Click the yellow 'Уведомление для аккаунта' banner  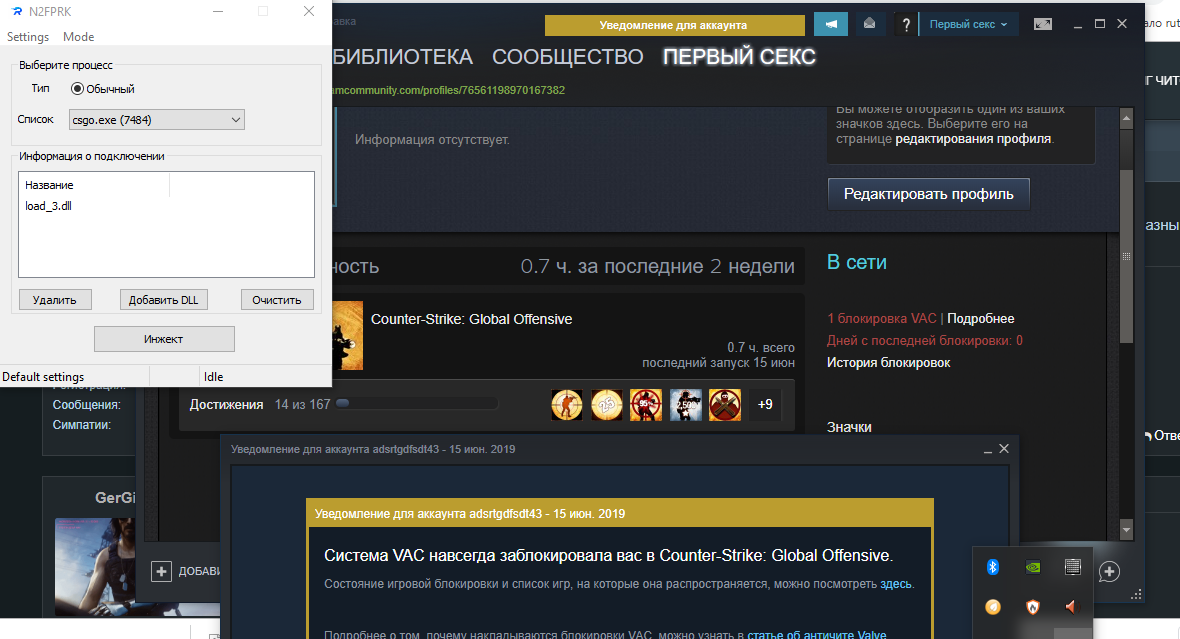pyautogui.click(x=674, y=25)
